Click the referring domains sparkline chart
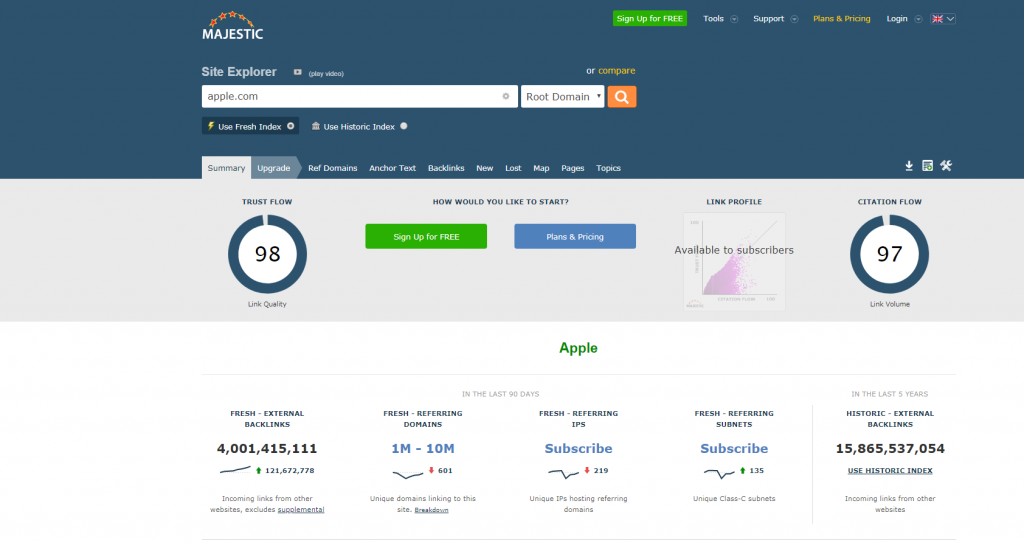1024x543 pixels. tap(408, 473)
